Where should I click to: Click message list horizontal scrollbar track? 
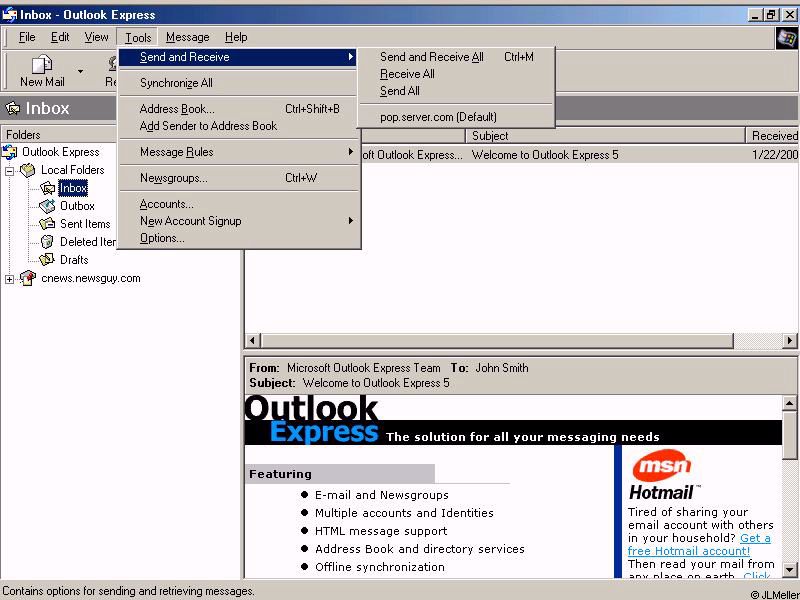point(758,340)
